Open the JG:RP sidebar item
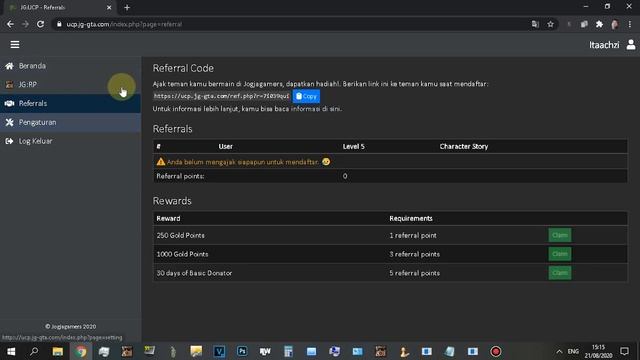The width and height of the screenshot is (640, 360). [x=70, y=84]
